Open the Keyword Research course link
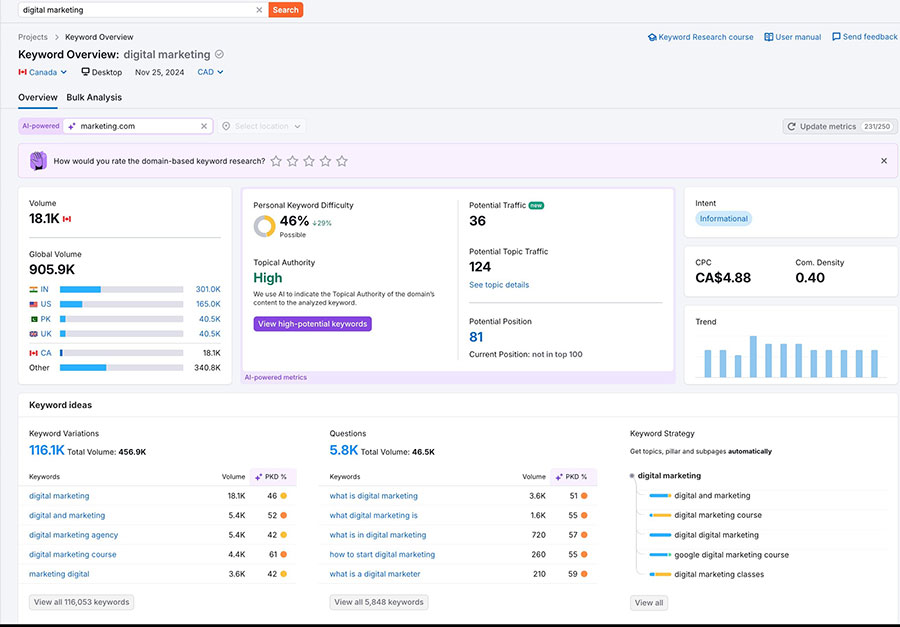This screenshot has width=900, height=627. 700,37
